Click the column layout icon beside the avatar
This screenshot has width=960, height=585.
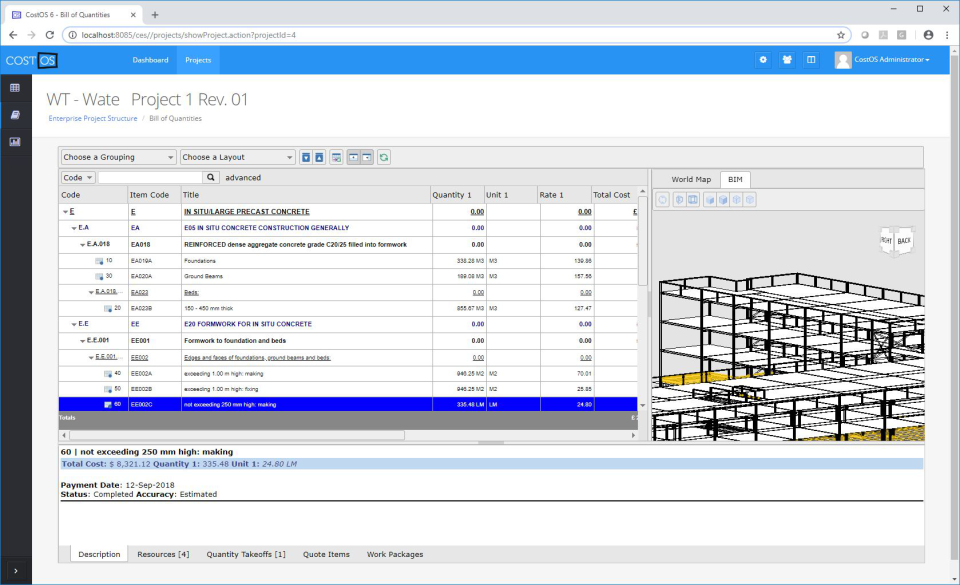pyautogui.click(x=810, y=60)
